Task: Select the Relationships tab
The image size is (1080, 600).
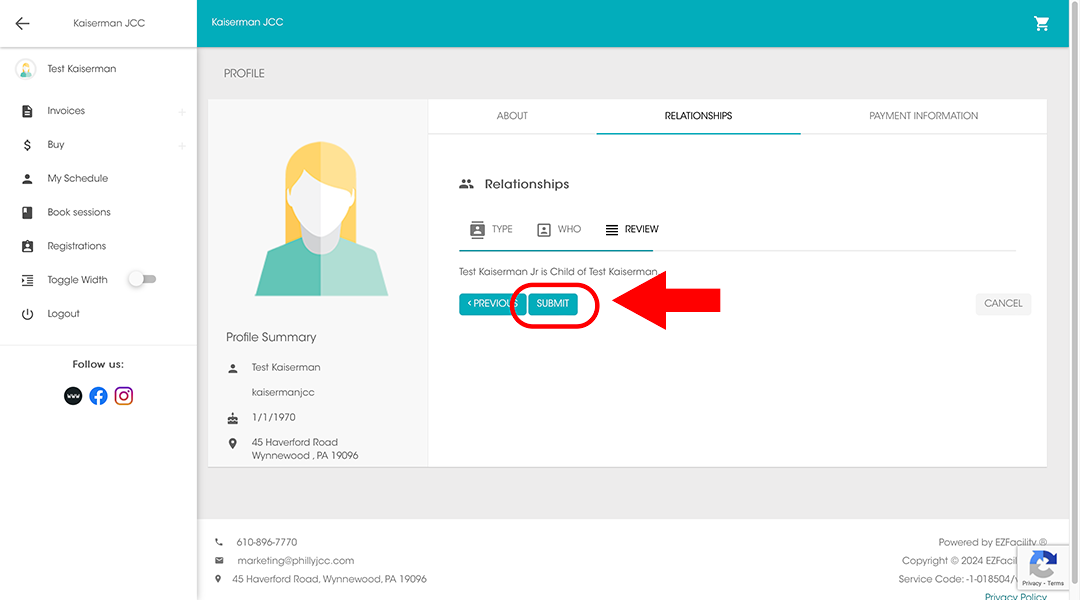Action: (x=698, y=116)
